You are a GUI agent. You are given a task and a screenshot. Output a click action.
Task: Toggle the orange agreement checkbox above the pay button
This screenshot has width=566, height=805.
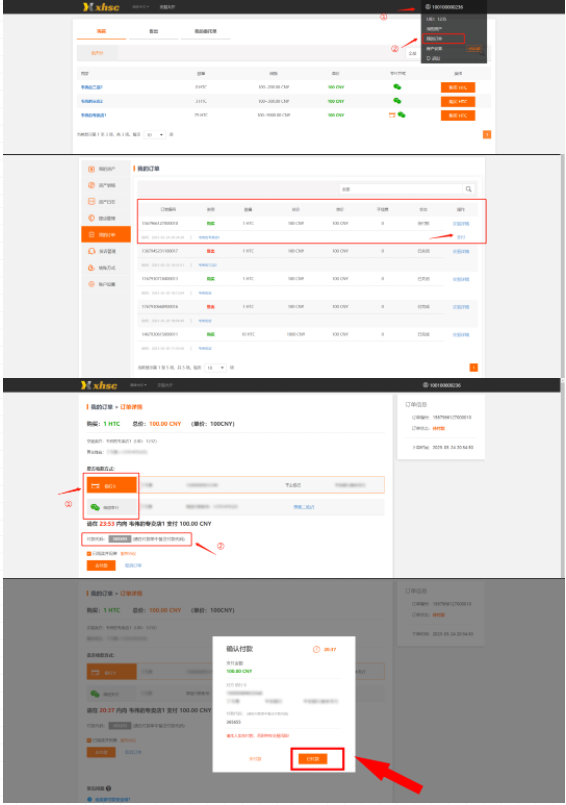click(x=89, y=553)
